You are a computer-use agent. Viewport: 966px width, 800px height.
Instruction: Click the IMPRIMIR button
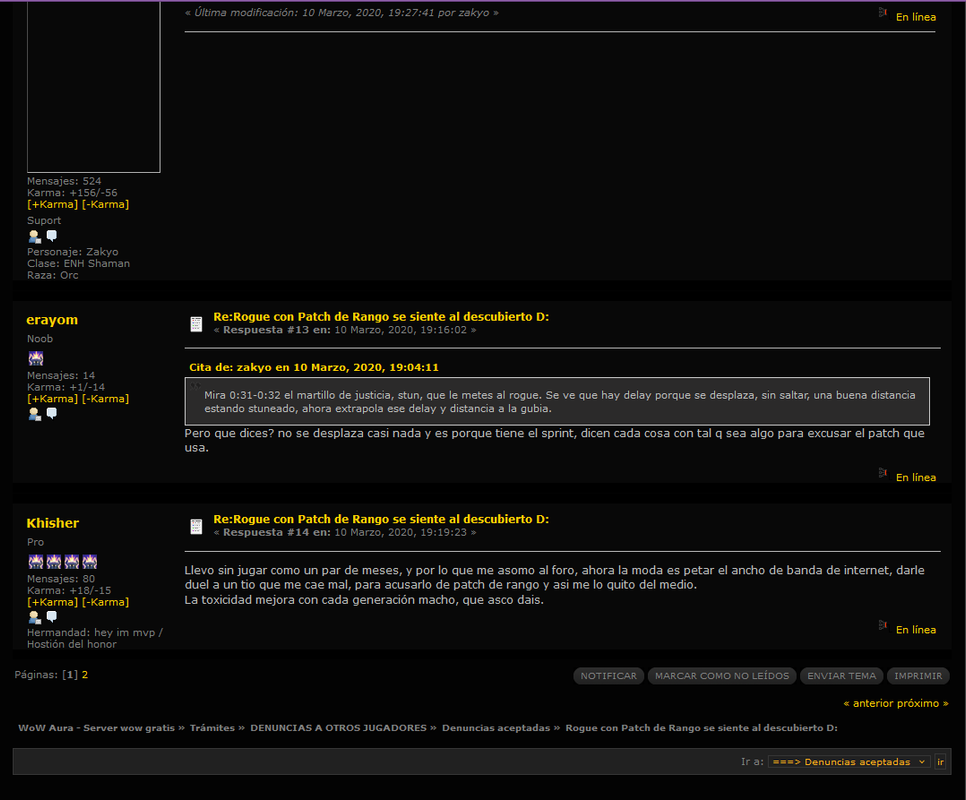click(x=918, y=676)
